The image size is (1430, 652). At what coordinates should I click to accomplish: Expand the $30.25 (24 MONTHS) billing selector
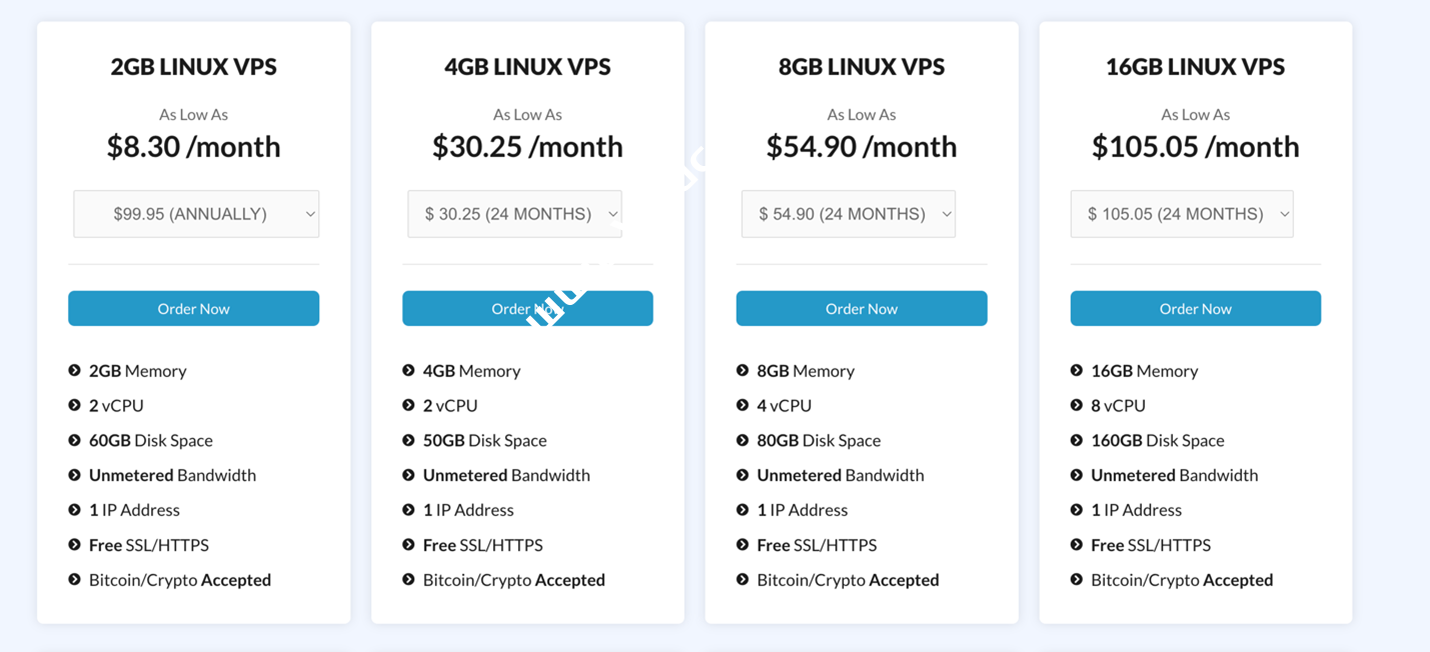coord(515,214)
